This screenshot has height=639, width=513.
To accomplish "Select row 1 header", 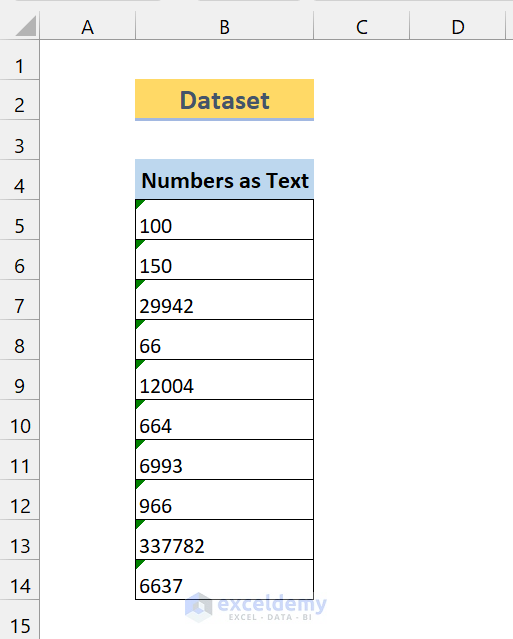I will [20, 59].
